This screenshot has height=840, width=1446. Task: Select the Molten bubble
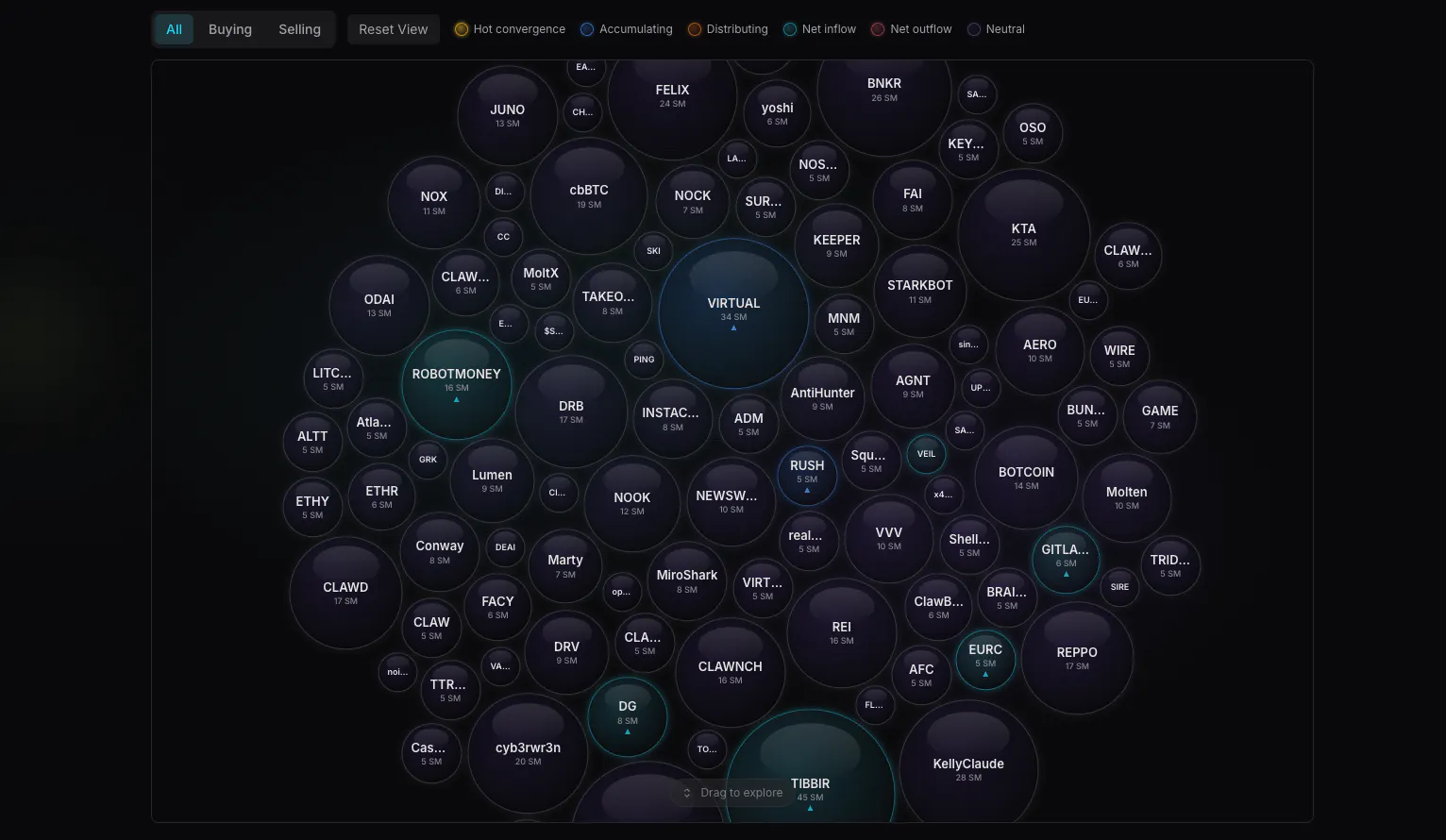pyautogui.click(x=1127, y=498)
